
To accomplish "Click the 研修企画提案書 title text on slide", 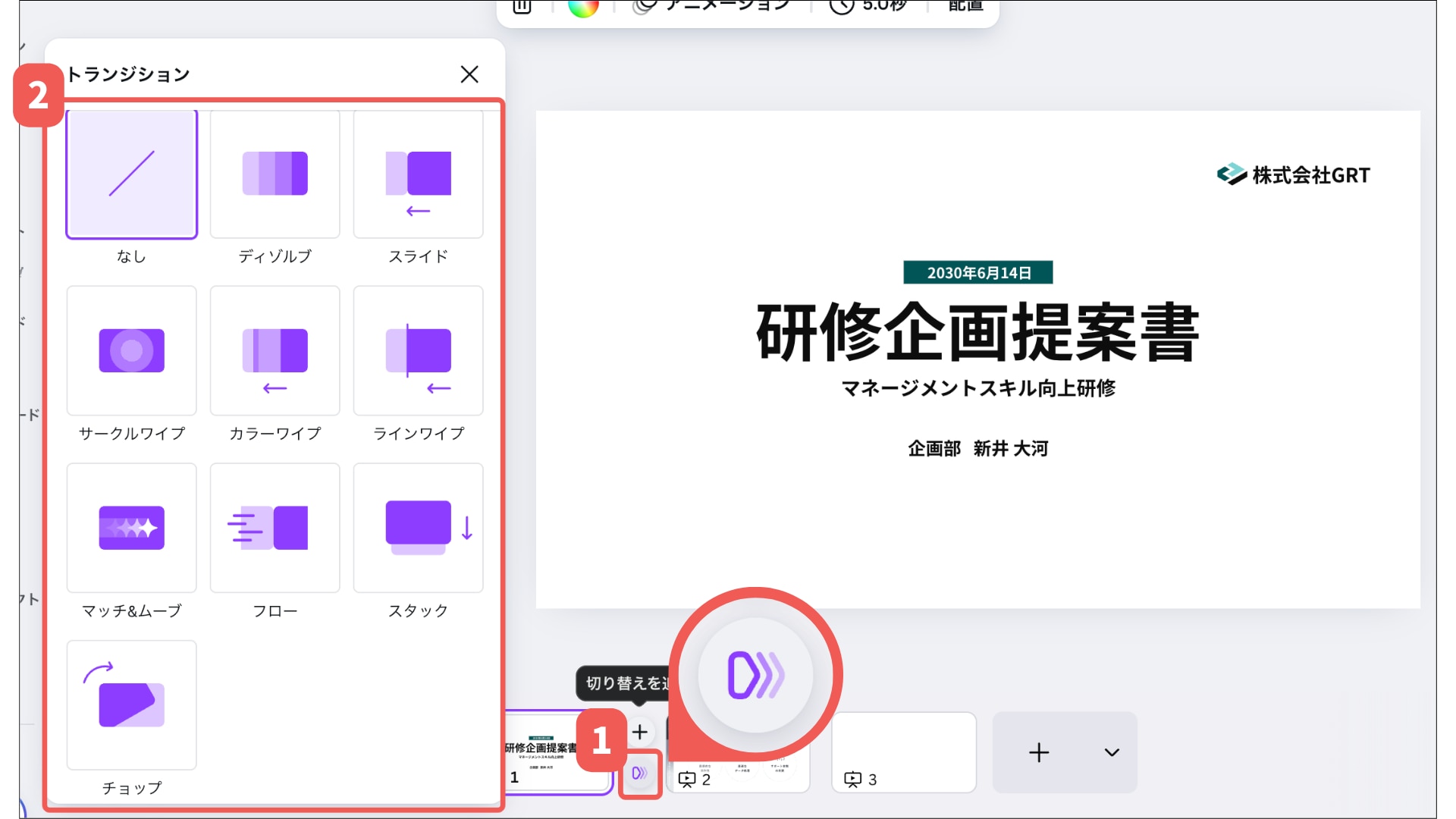I will click(x=977, y=332).
